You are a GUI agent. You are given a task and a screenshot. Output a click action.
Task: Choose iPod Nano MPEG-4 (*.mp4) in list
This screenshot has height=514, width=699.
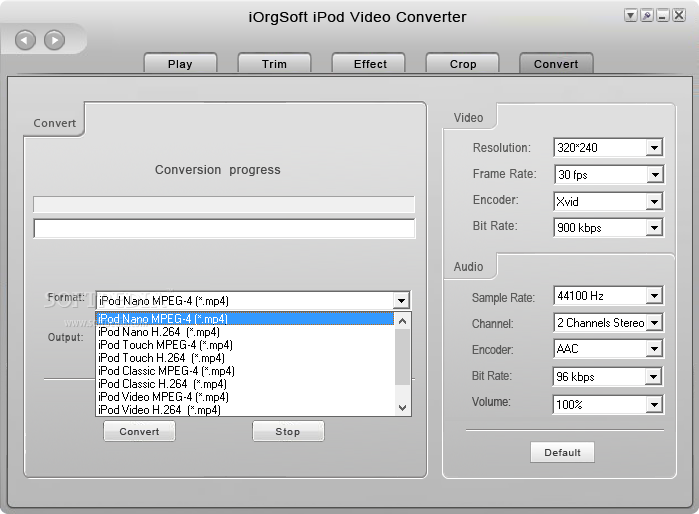tap(245, 319)
